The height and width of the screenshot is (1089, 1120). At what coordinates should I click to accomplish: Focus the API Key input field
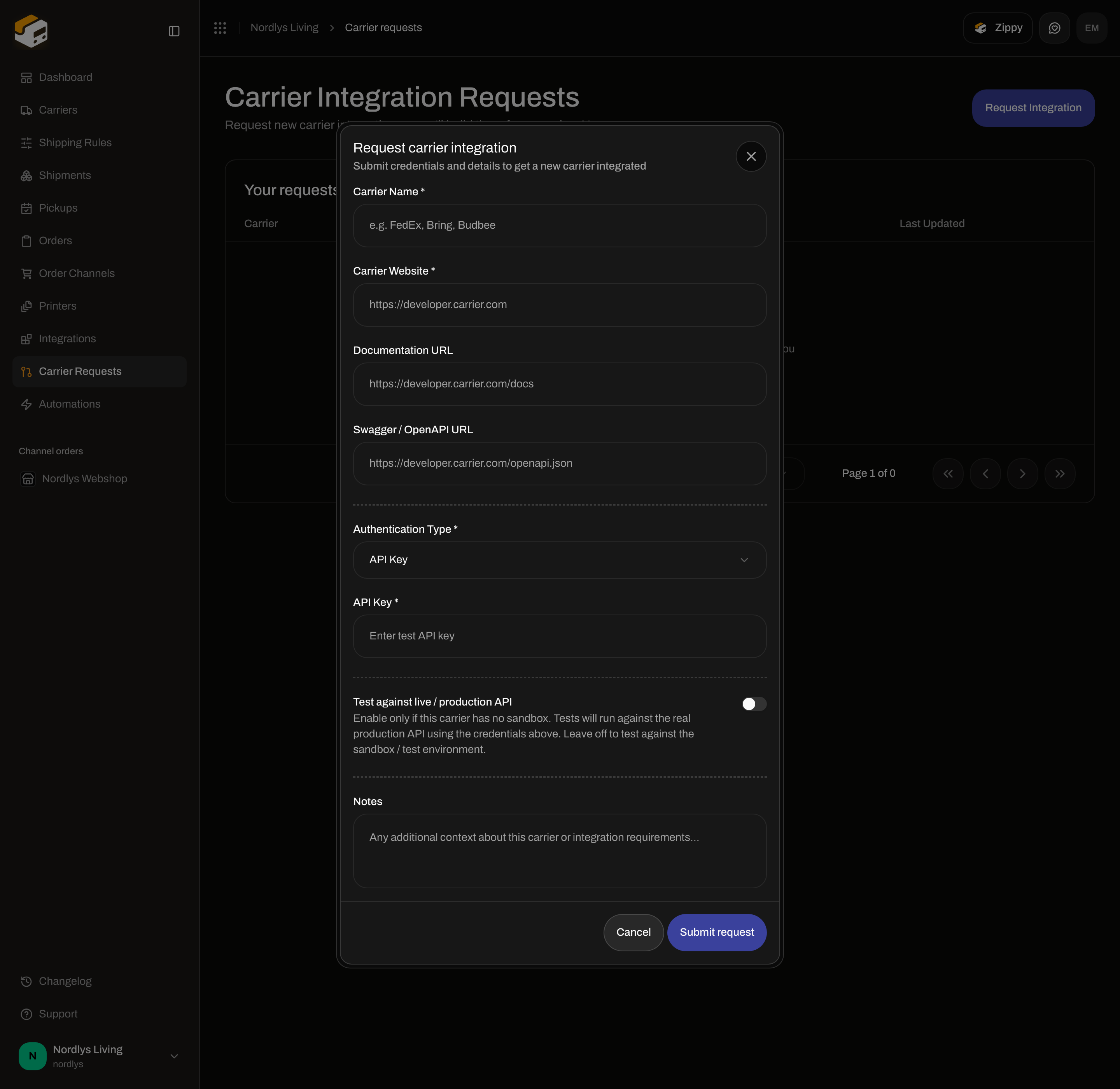click(560, 636)
